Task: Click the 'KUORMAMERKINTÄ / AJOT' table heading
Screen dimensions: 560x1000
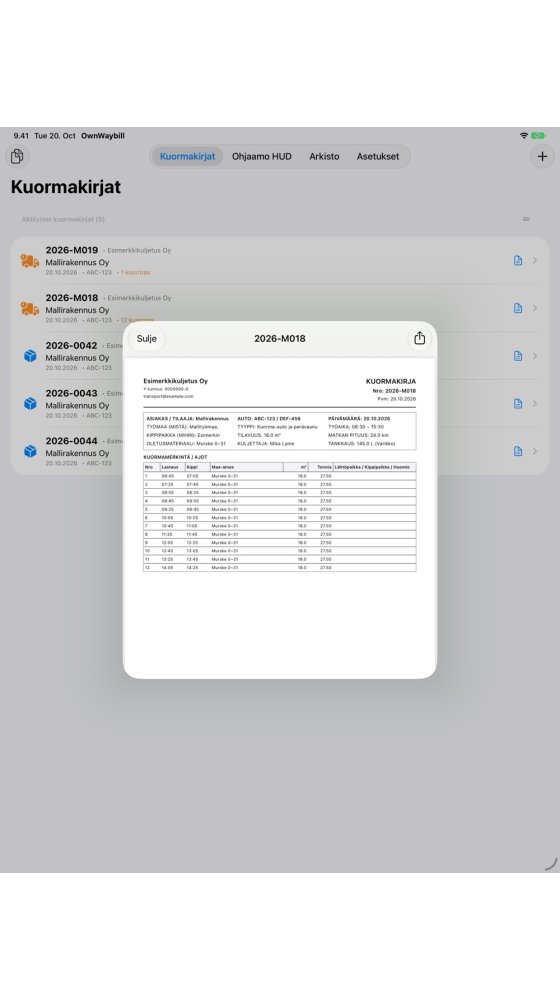Action: pyautogui.click(x=175, y=457)
